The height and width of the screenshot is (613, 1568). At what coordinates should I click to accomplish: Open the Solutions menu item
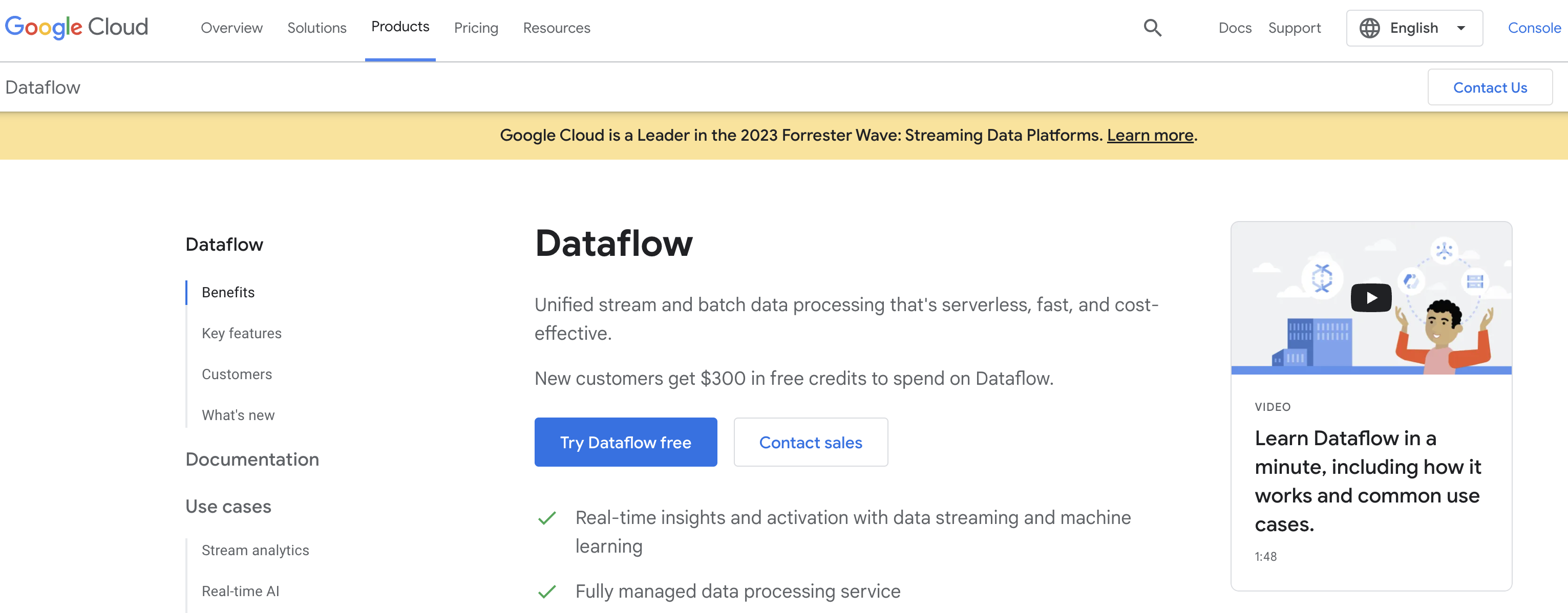click(316, 28)
